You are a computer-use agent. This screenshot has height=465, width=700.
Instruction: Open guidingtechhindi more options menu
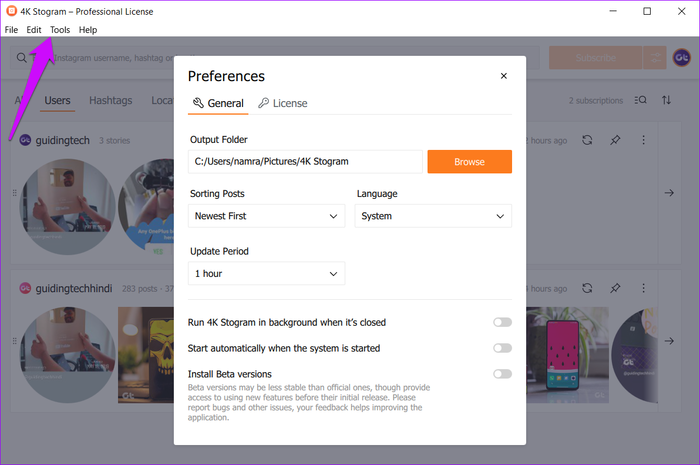coord(643,288)
